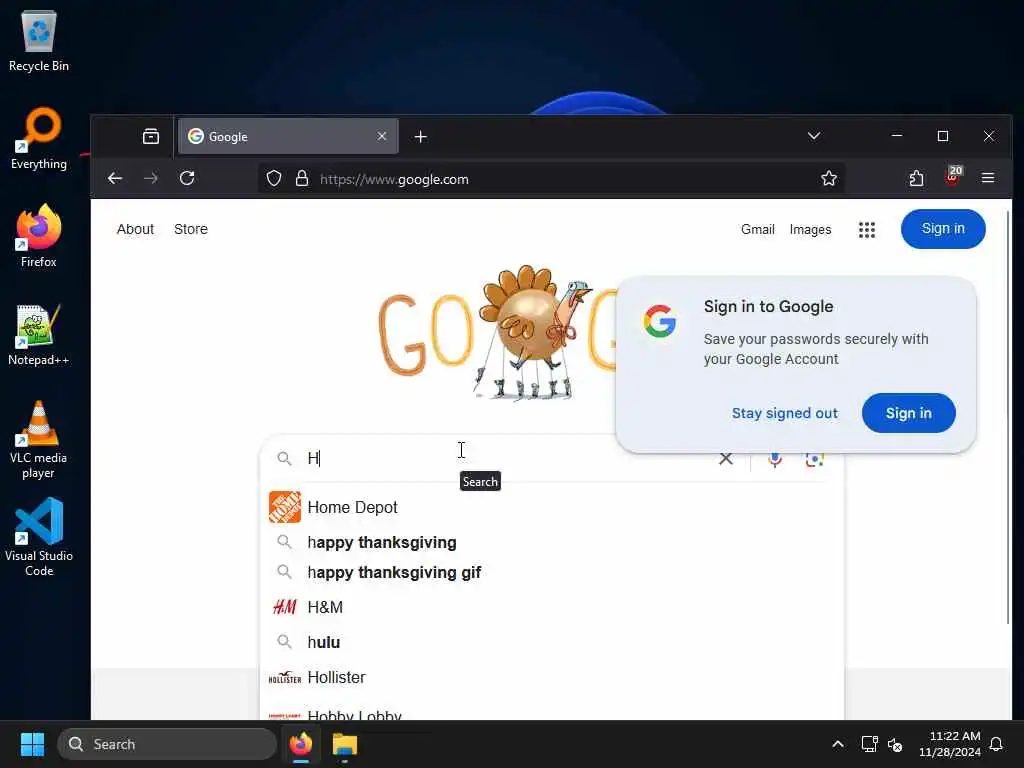1024x768 pixels.
Task: Select the Google tab
Action: pyautogui.click(x=288, y=136)
